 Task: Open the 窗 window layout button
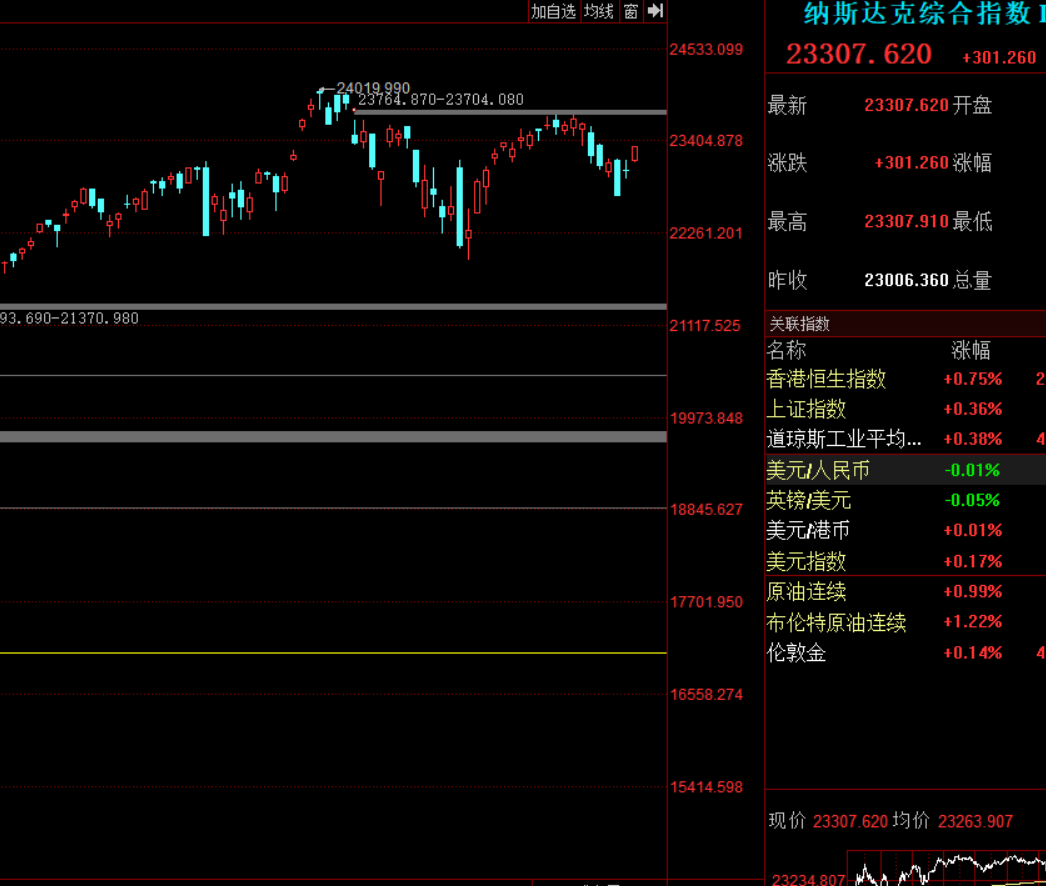(630, 11)
